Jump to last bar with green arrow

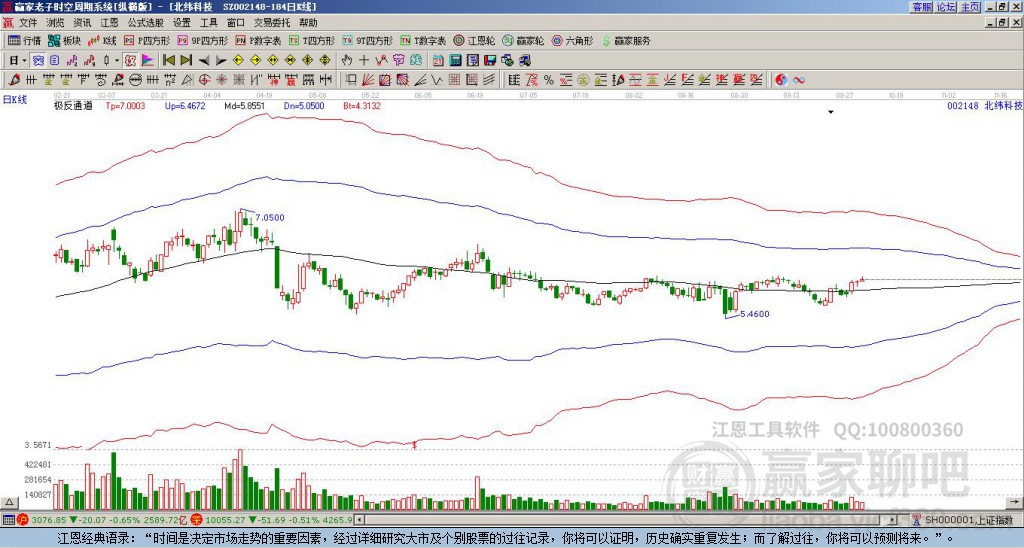186,61
